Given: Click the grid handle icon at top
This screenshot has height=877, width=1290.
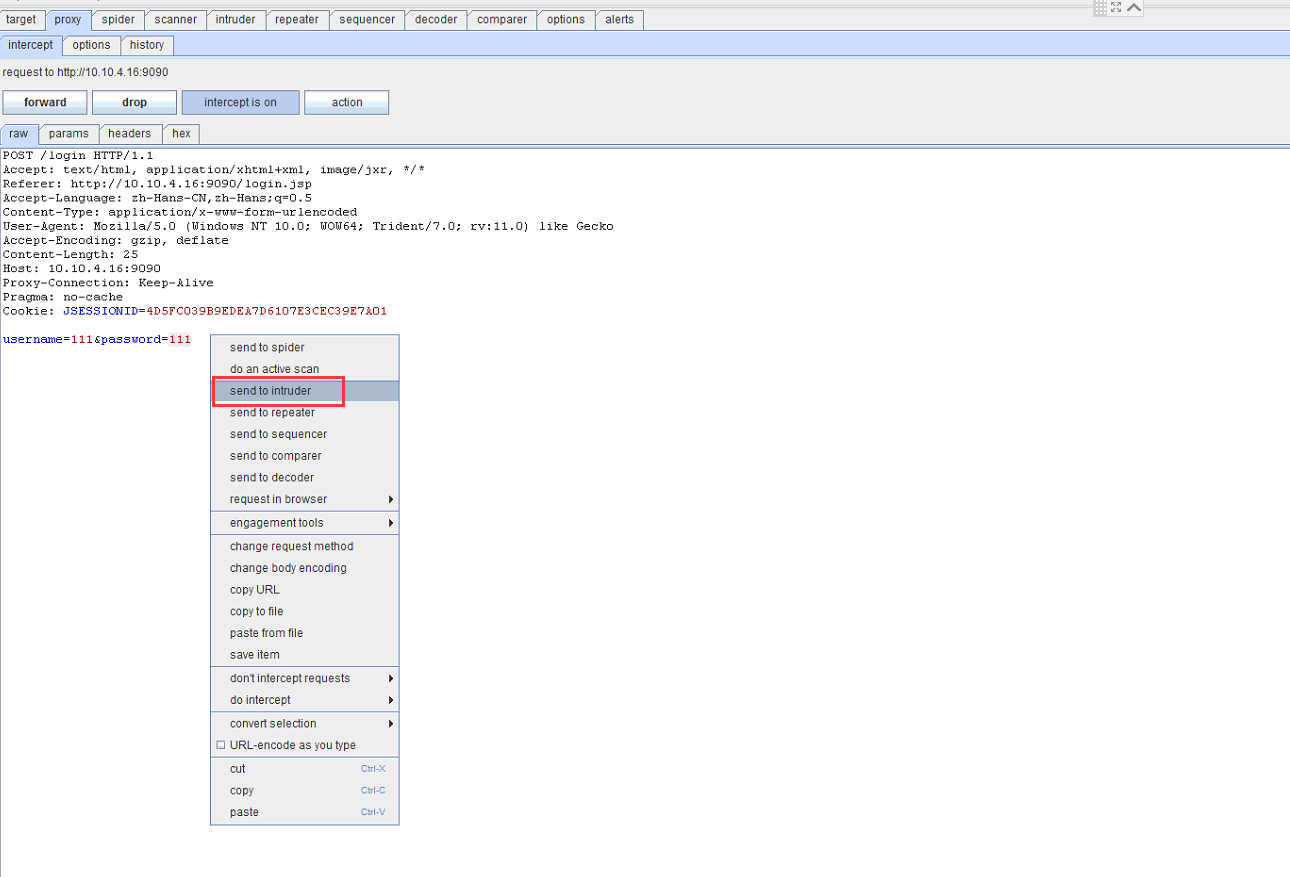Looking at the screenshot, I should coord(1100,7).
